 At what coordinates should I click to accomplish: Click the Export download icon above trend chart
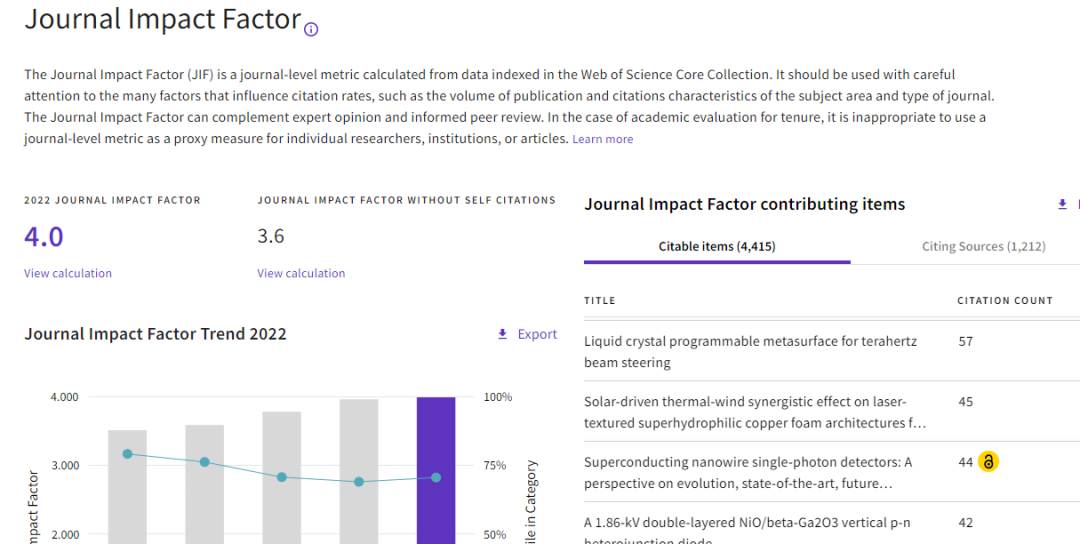click(x=502, y=334)
